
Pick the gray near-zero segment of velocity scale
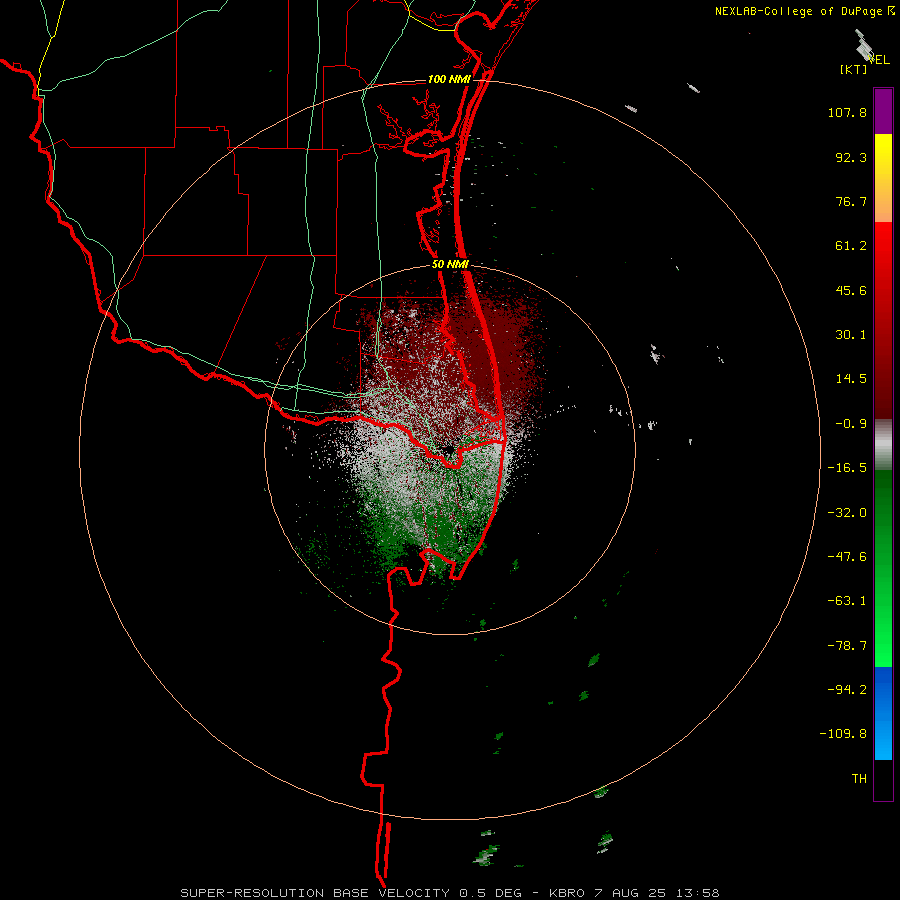(883, 444)
